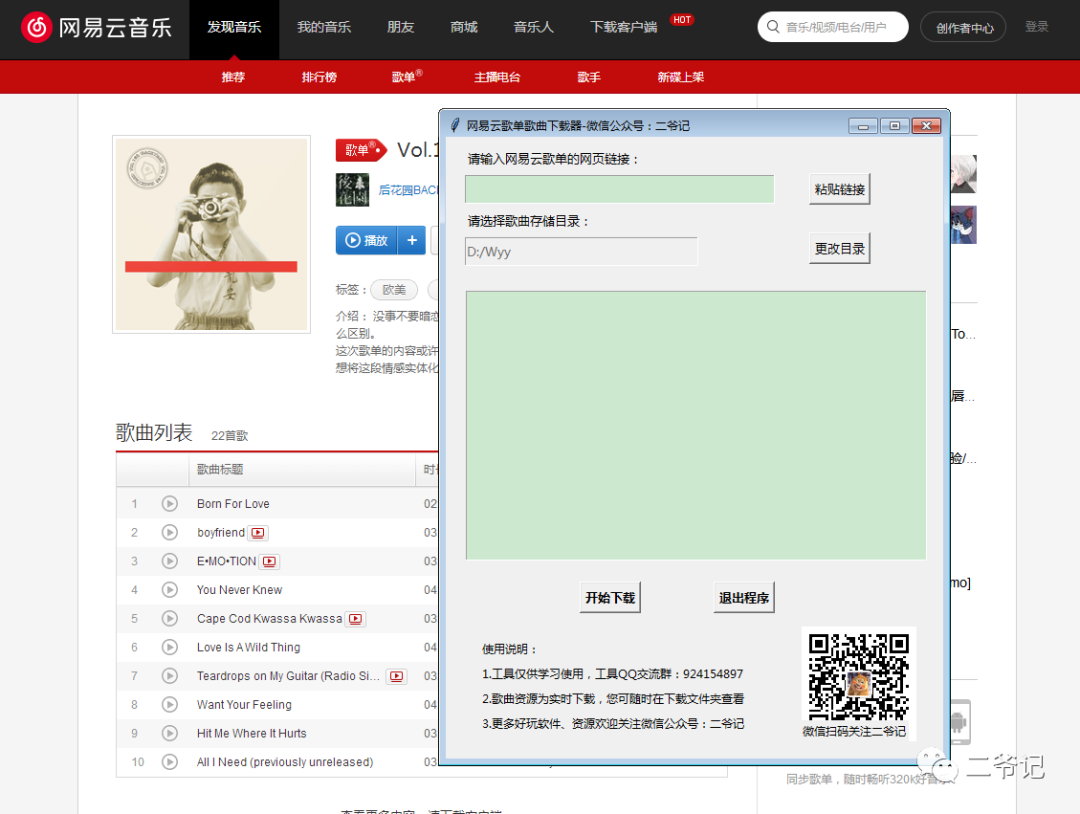
Task: Click song title Love Is A Wild Thing
Action: tap(248, 647)
